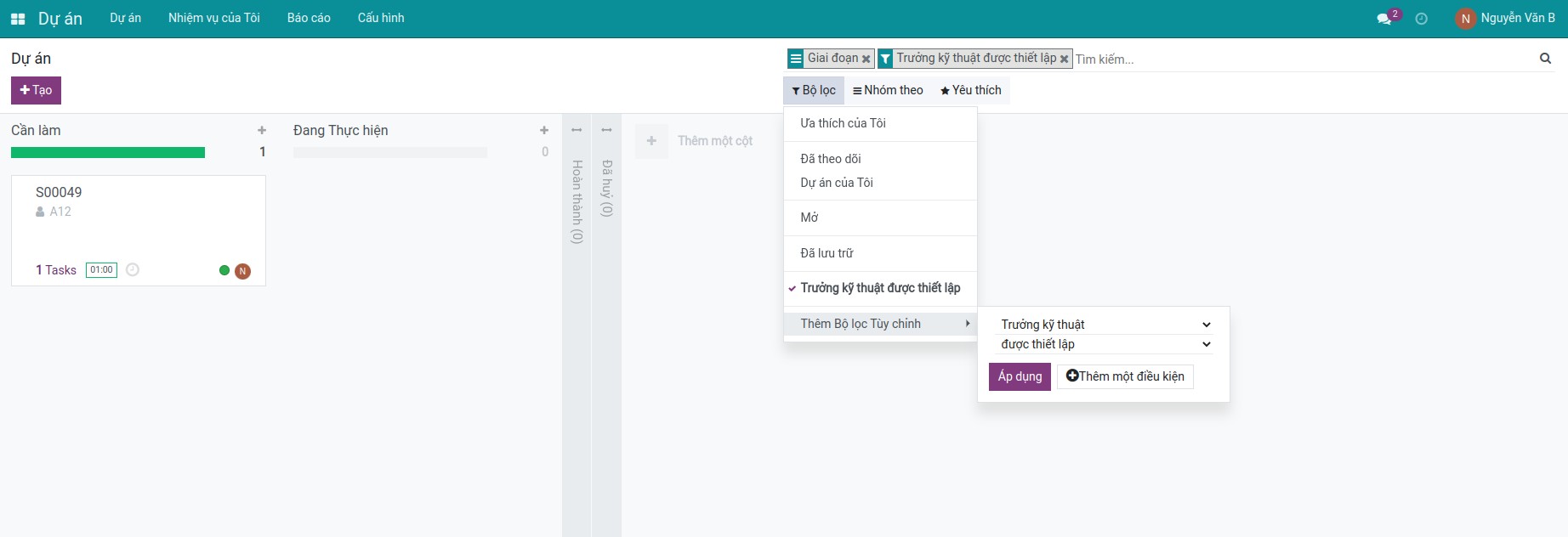Click the Áp dụng button
This screenshot has width=1568, height=537.
[x=1020, y=376]
